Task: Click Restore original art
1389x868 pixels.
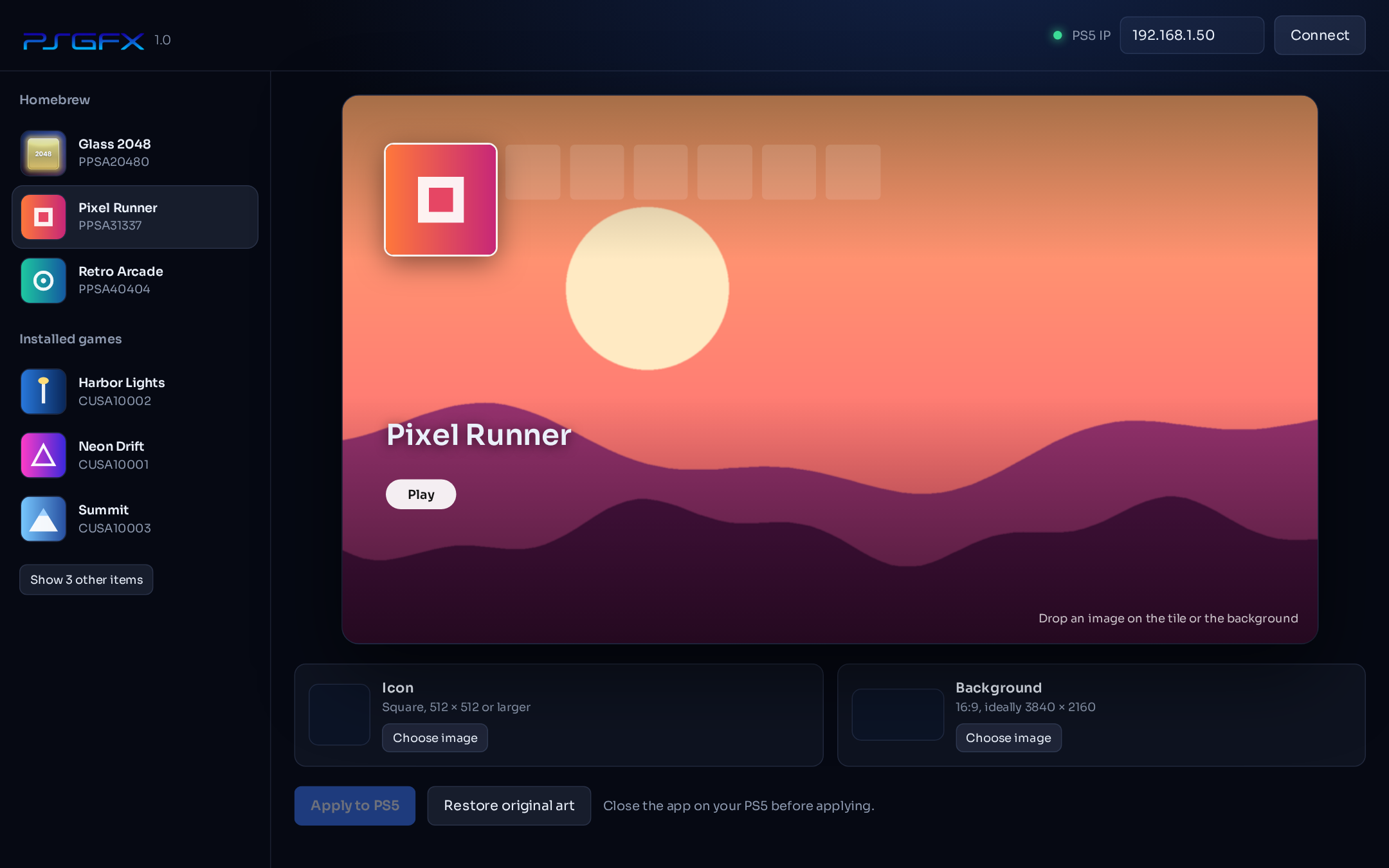Action: (509, 806)
